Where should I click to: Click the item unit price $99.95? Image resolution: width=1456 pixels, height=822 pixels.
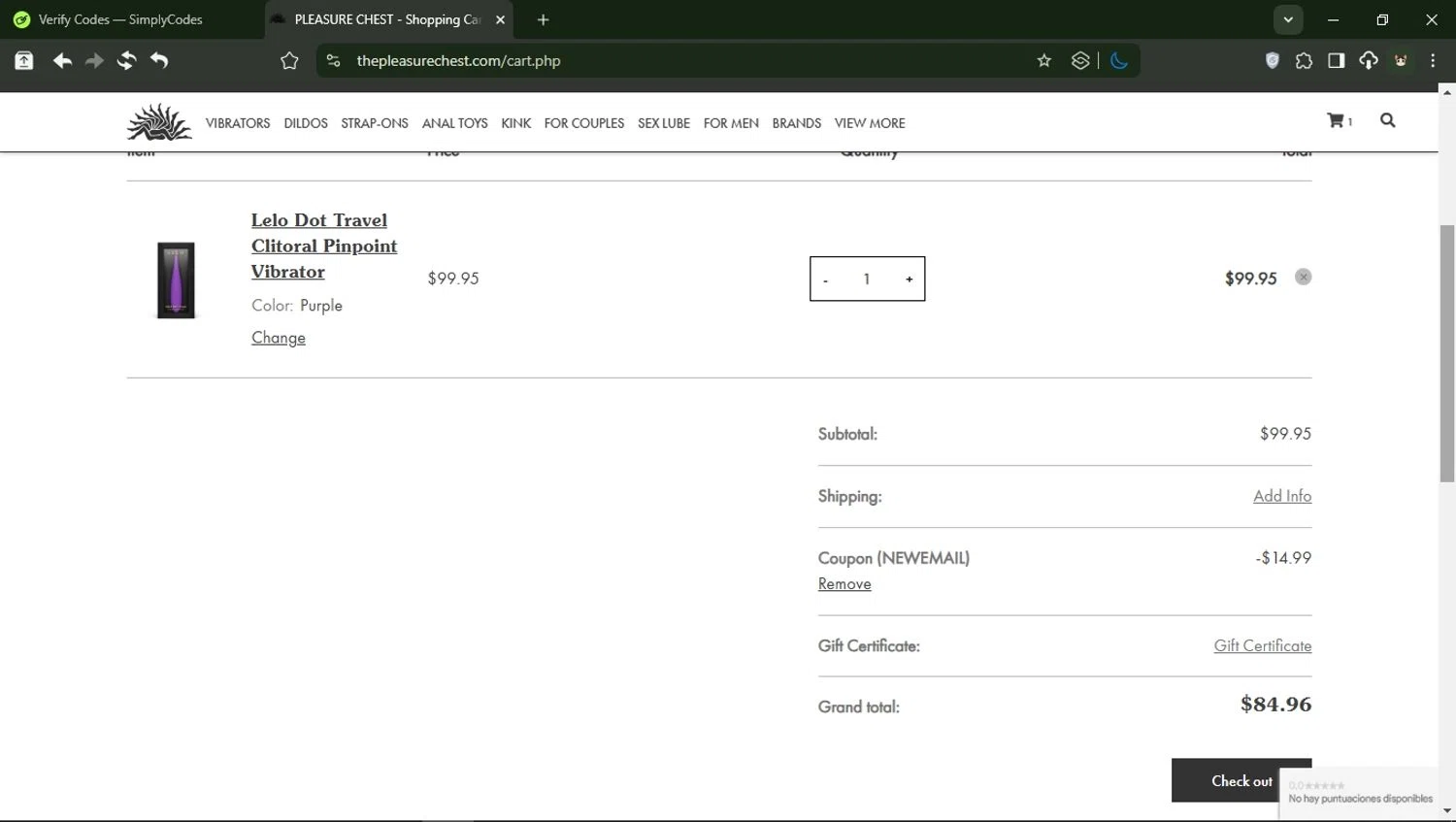(x=453, y=279)
